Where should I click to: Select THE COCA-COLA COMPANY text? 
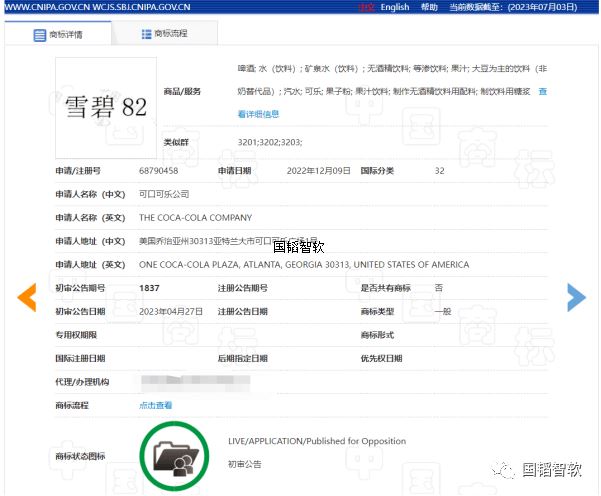[195, 218]
